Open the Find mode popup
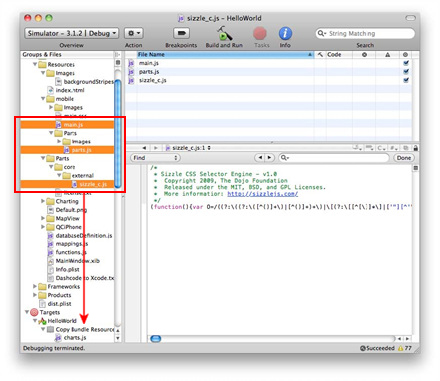 [x=155, y=158]
